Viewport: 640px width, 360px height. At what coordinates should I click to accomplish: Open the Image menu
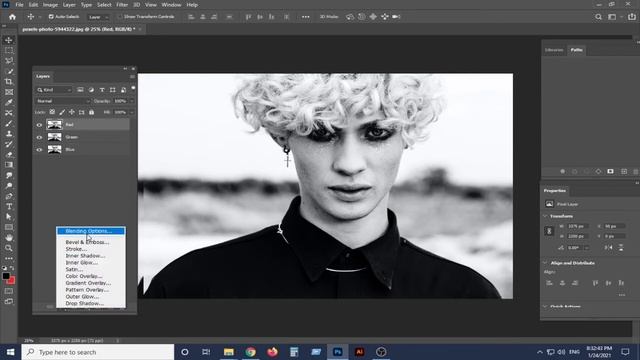click(x=50, y=5)
